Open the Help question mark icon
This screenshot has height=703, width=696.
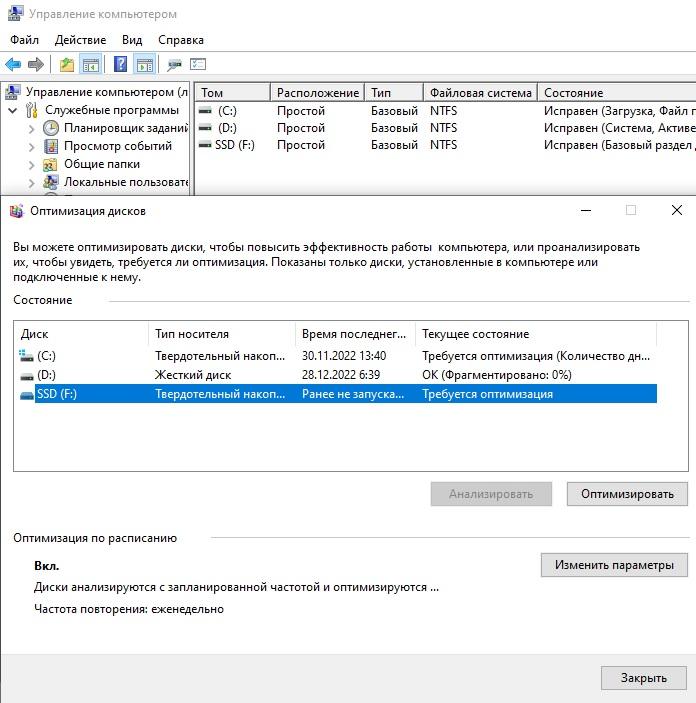coord(120,65)
